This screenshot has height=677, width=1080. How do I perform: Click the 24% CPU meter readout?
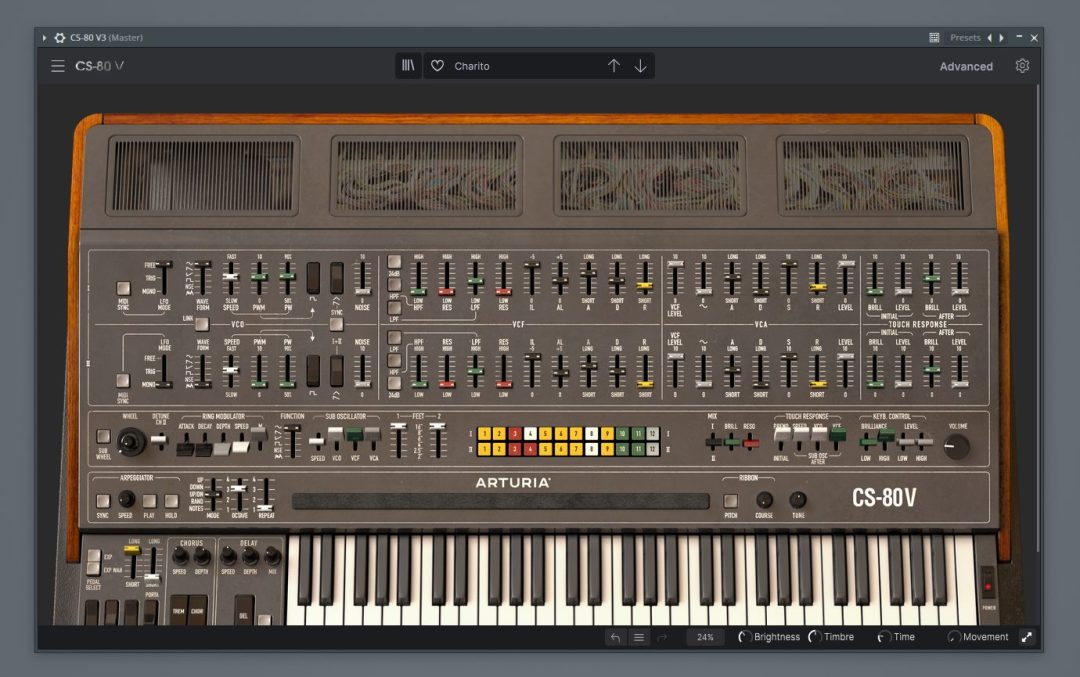coord(705,637)
